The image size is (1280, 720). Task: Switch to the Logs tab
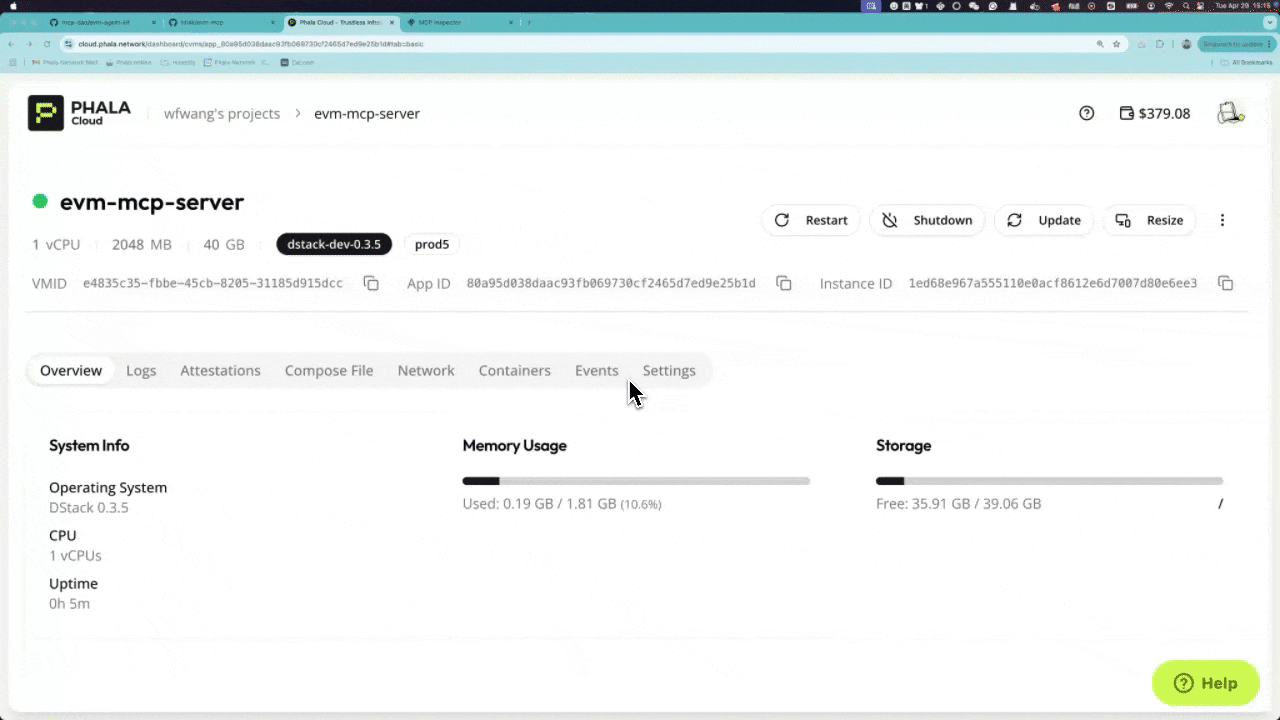coord(141,370)
